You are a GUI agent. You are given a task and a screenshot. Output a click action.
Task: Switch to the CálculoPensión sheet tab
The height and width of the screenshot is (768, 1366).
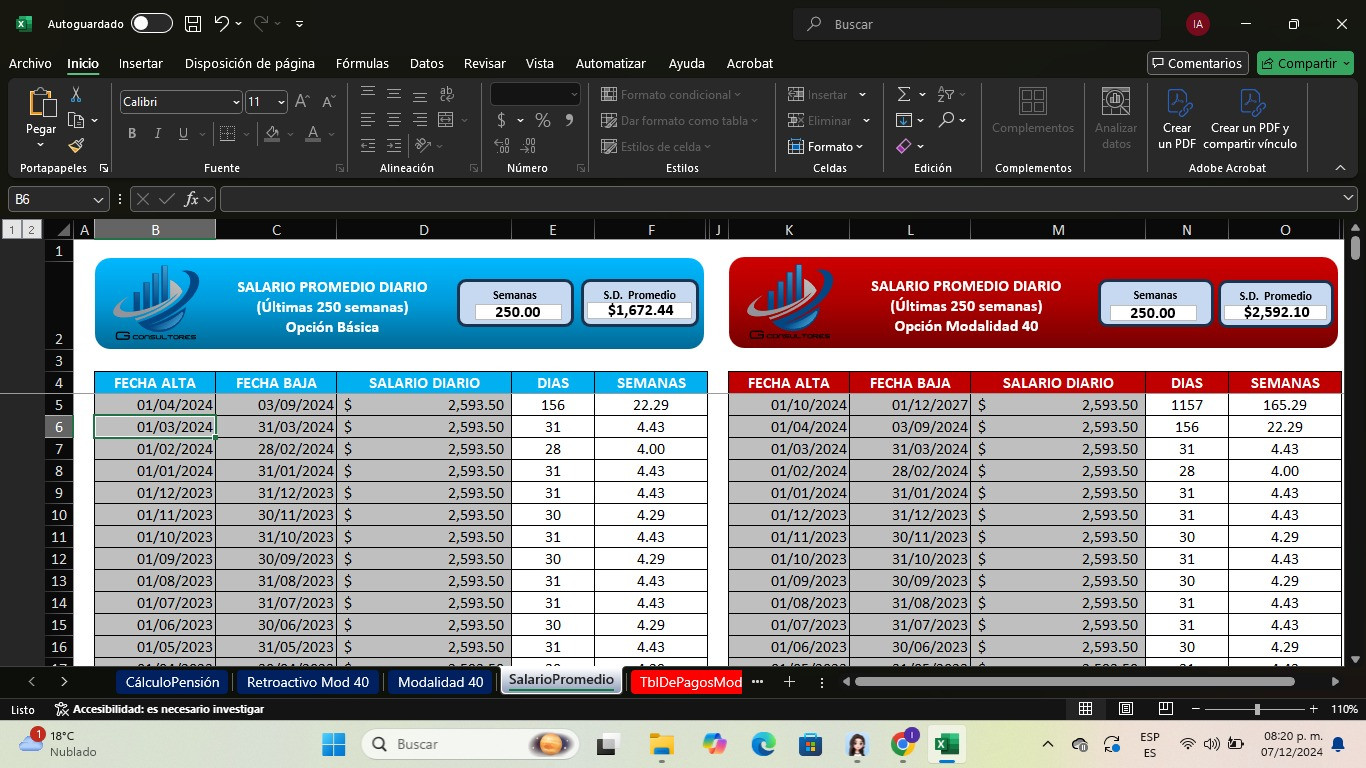[172, 682]
